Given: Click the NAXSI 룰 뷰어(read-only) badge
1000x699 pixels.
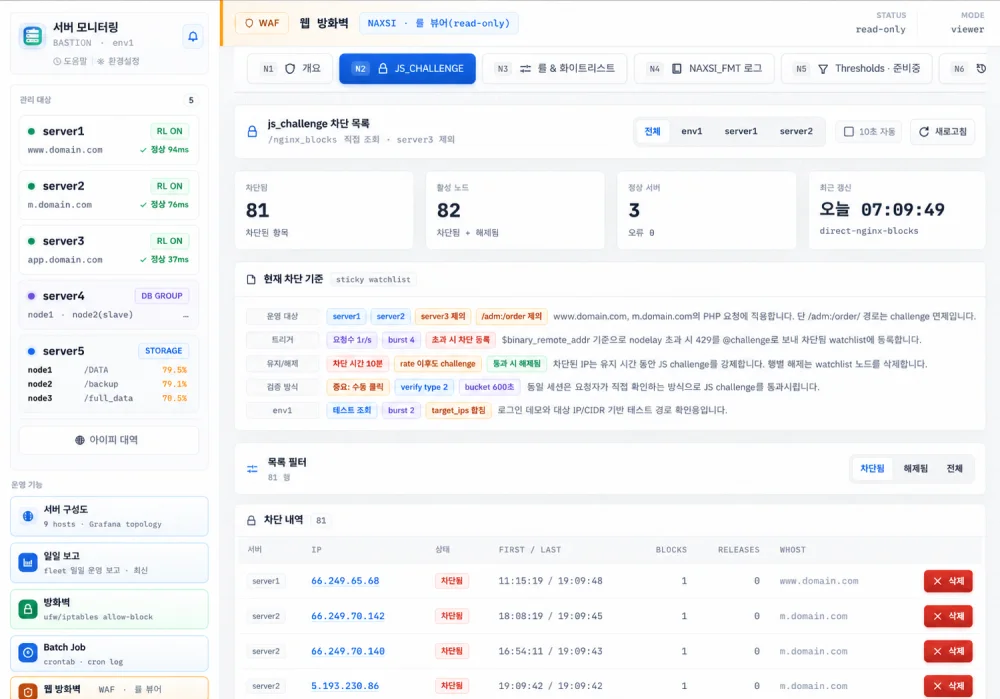Looking at the screenshot, I should click(x=439, y=23).
